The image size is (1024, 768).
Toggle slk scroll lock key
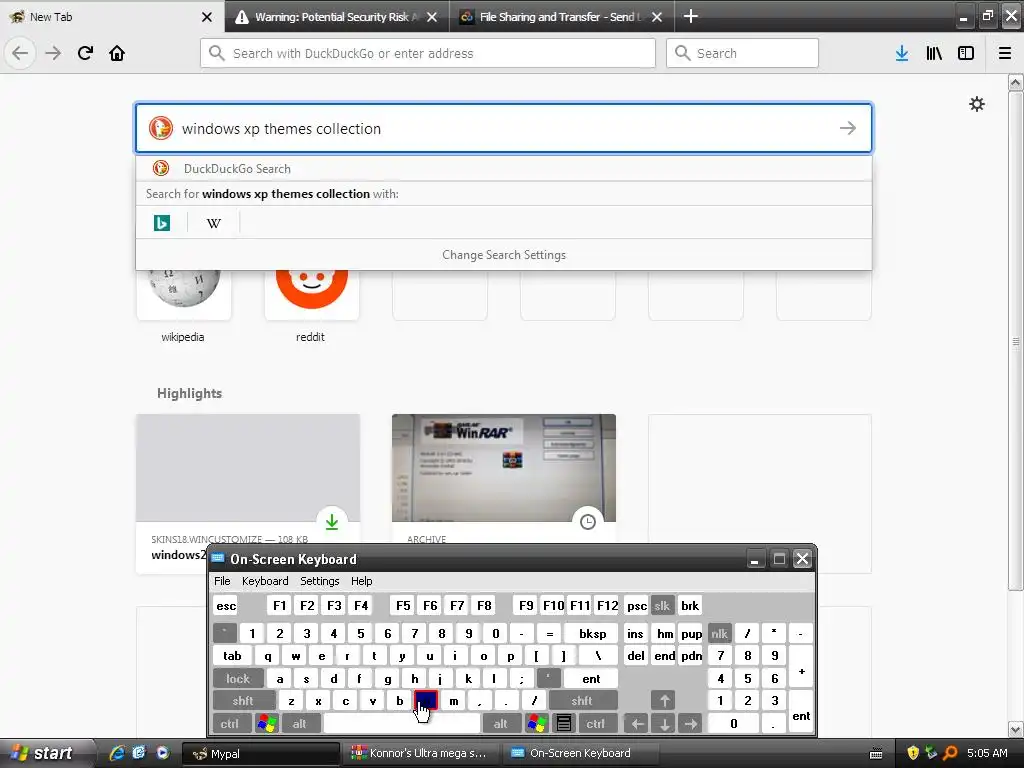click(x=662, y=605)
